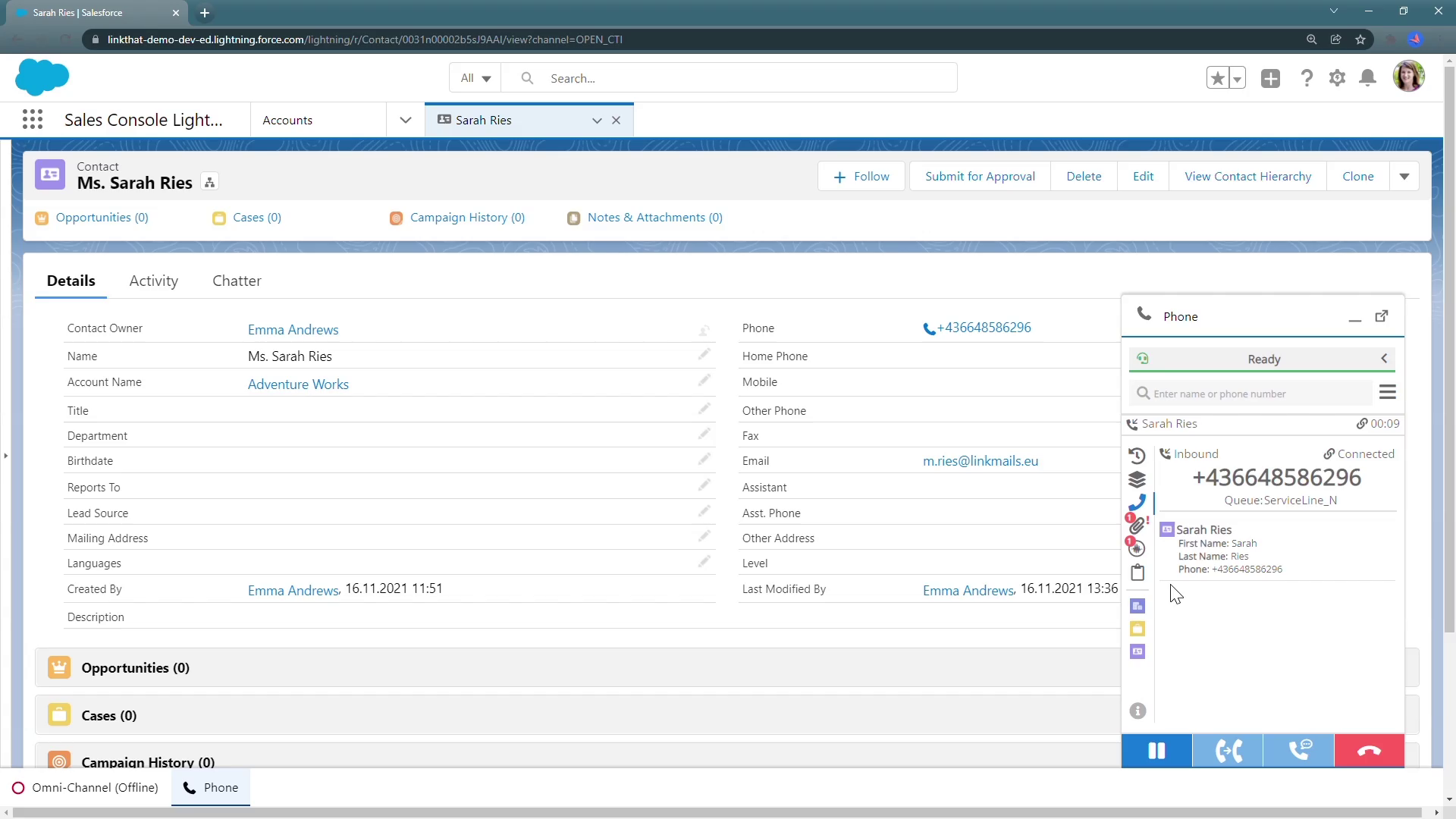The image size is (1456, 819).
Task: Open the attachments paperclip in the phone widget
Action: click(1137, 526)
